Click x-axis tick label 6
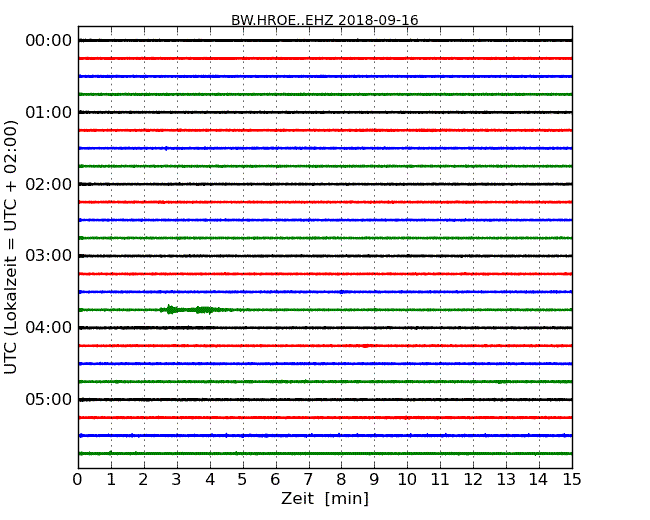Viewport: 650px width, 520px height. pos(275,480)
